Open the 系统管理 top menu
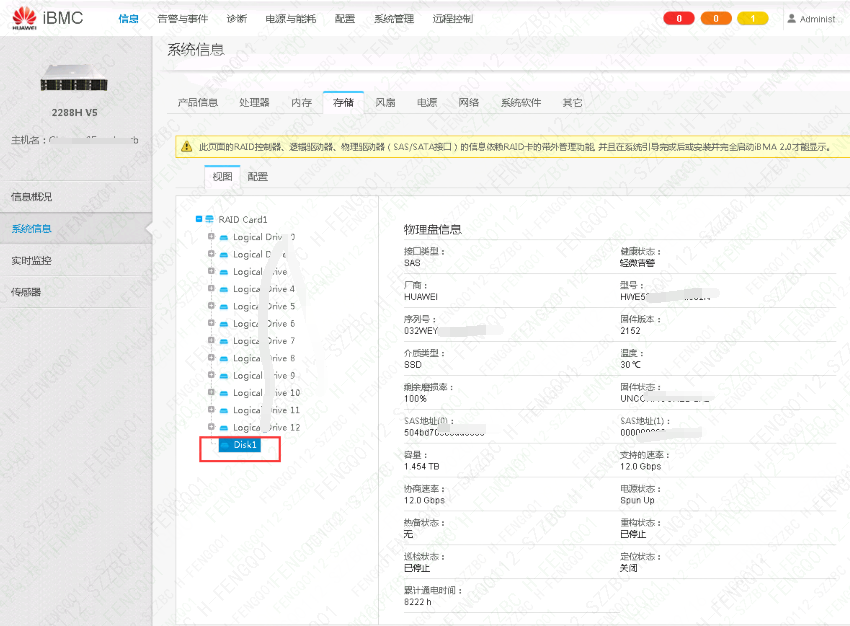The width and height of the screenshot is (850, 626). coord(394,19)
